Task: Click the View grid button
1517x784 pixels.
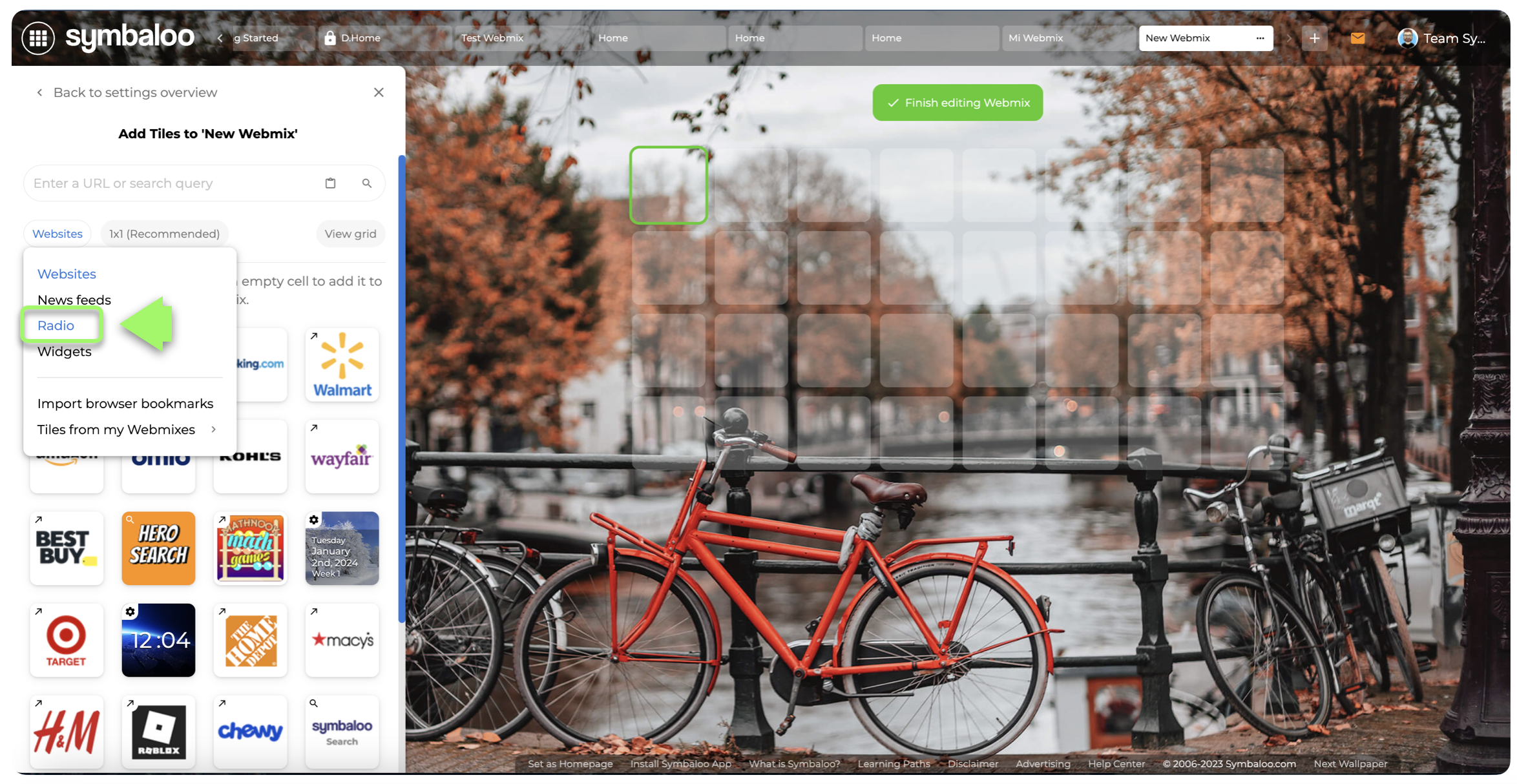Action: tap(350, 234)
